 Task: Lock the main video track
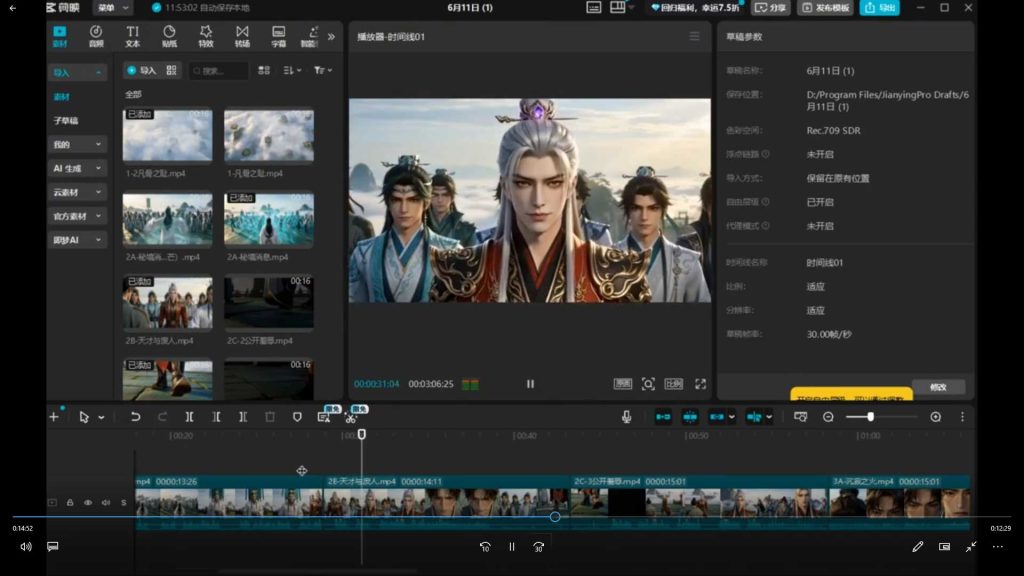(x=70, y=502)
